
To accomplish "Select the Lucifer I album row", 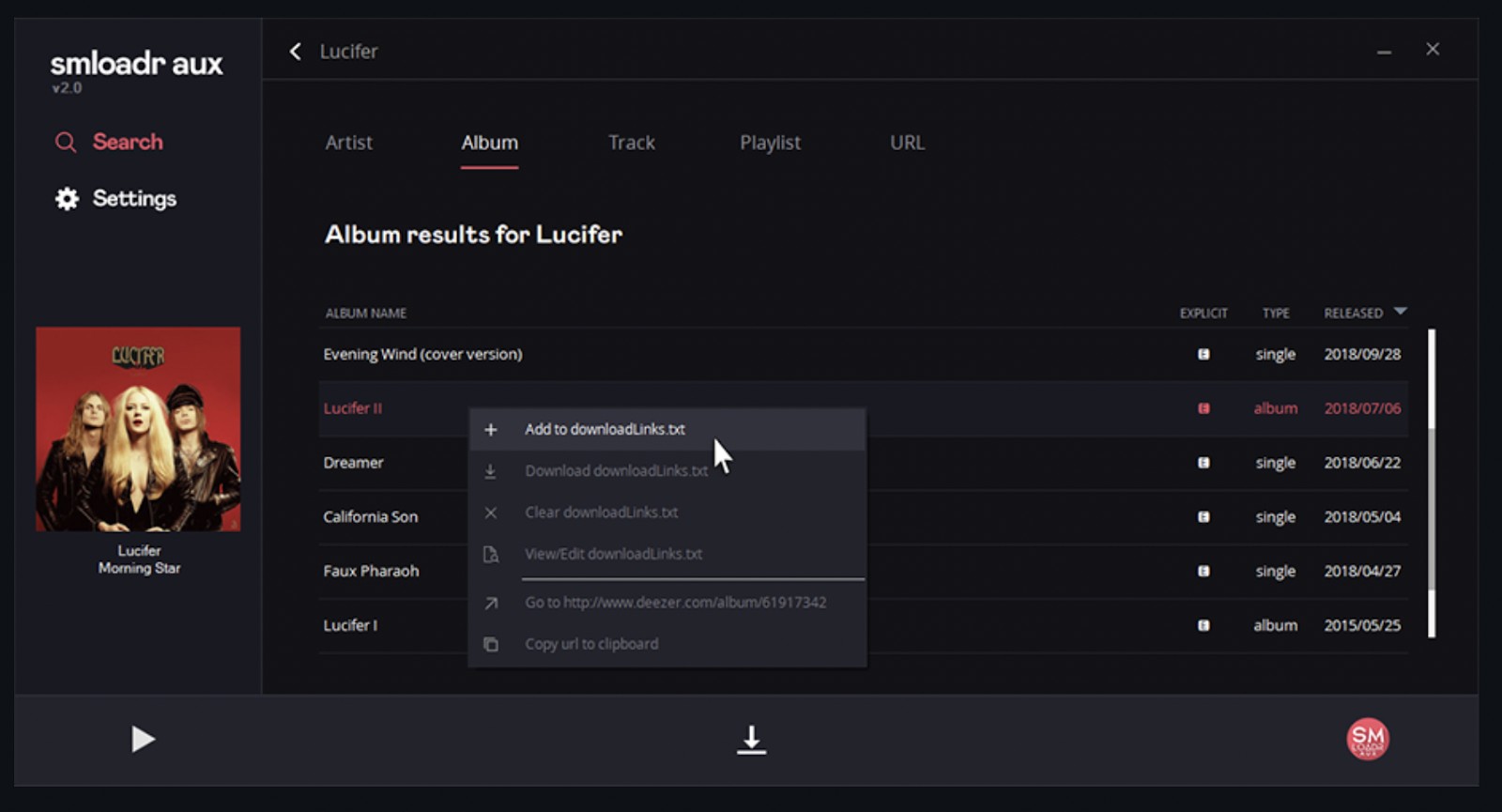I will [x=864, y=625].
